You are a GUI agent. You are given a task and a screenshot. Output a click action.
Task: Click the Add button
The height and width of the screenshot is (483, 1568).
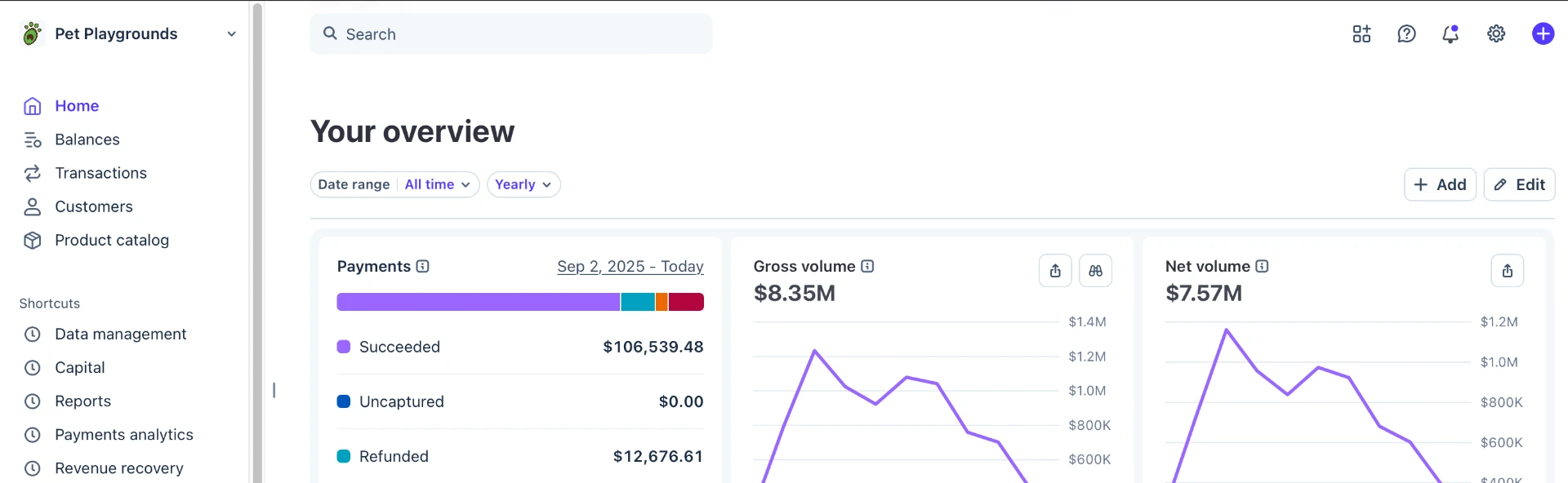click(x=1440, y=184)
